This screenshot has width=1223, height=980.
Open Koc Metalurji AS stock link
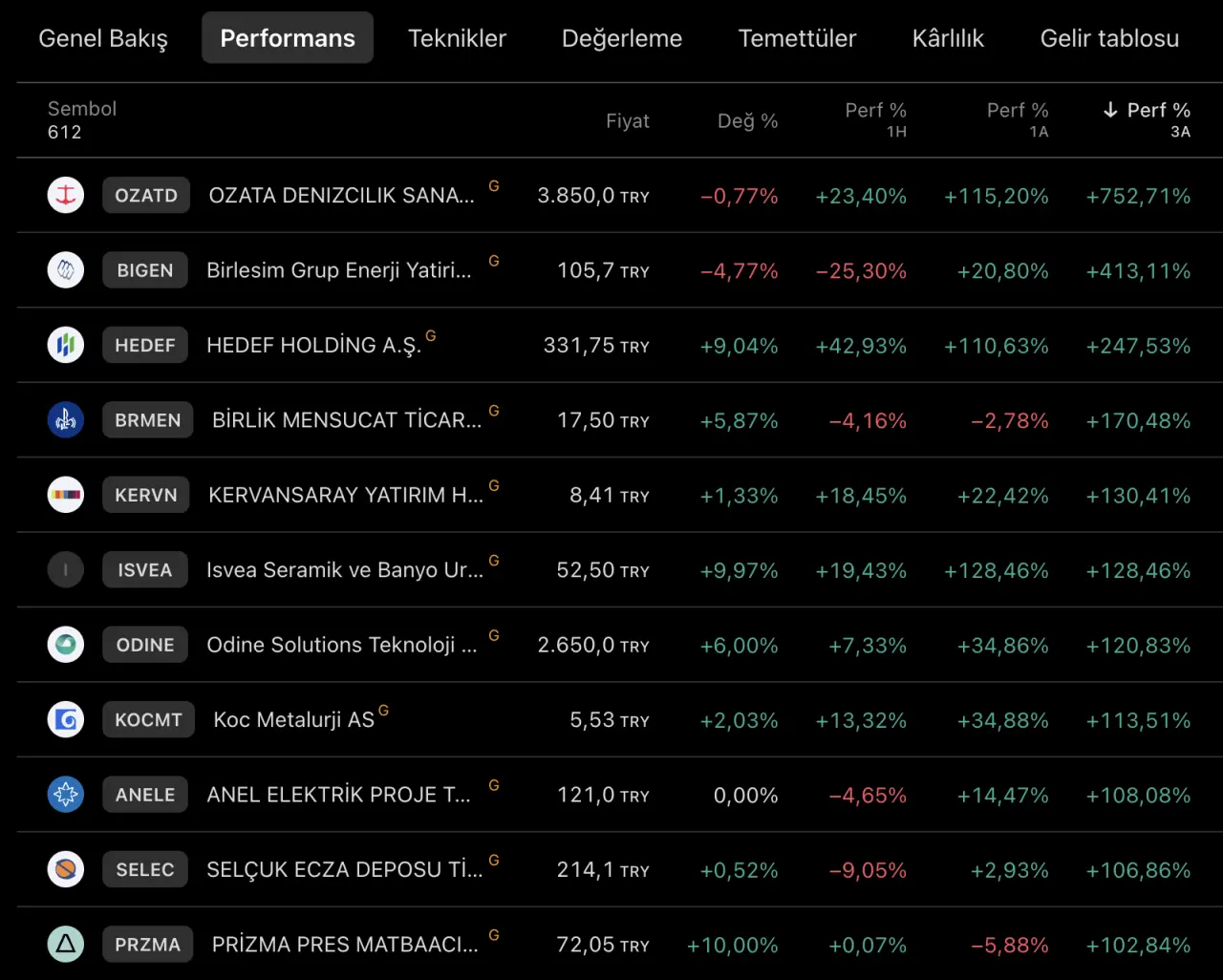coord(293,720)
